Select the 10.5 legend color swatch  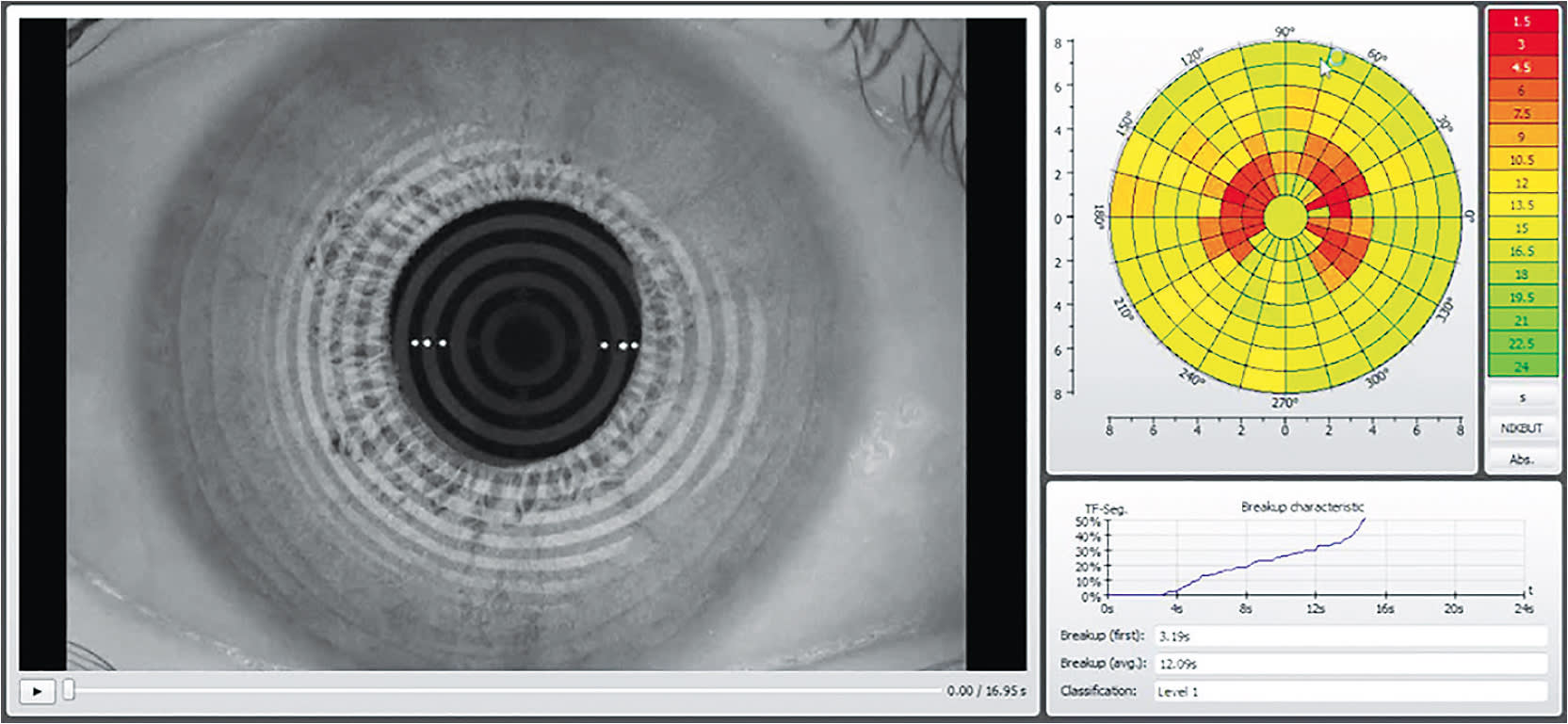(x=1522, y=159)
